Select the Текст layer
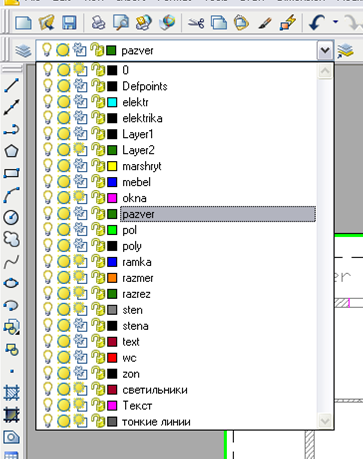Screen dimensions: 363x459 [x=137, y=406]
